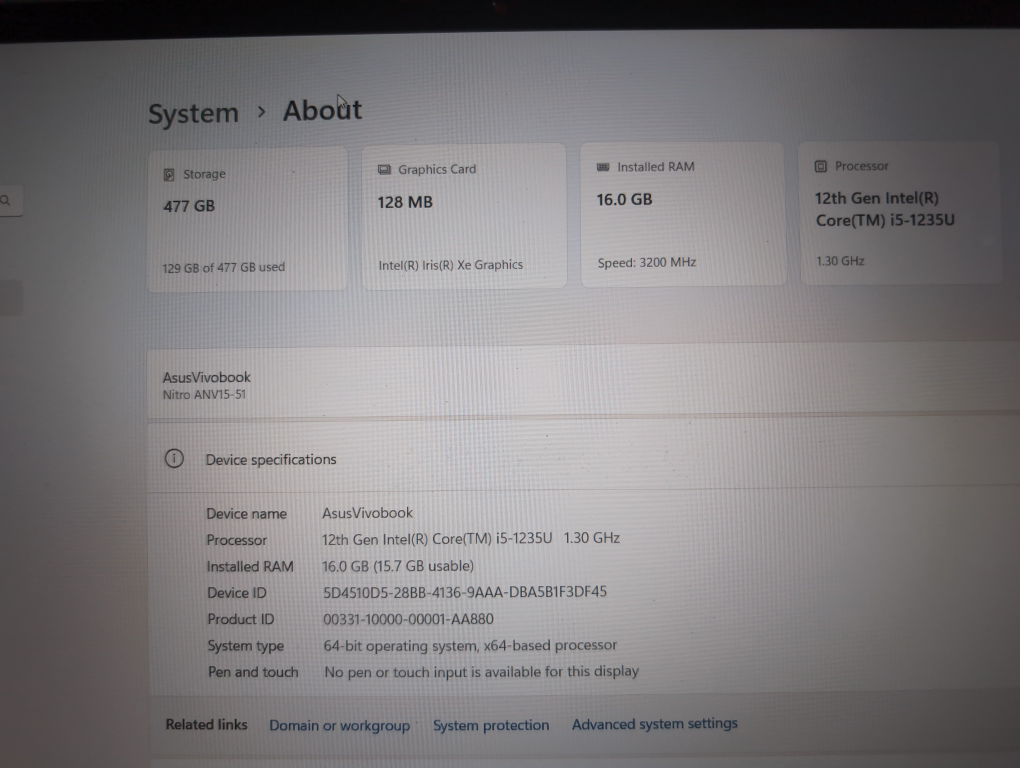The image size is (1020, 768).
Task: Click the Device name label
Action: tap(247, 514)
